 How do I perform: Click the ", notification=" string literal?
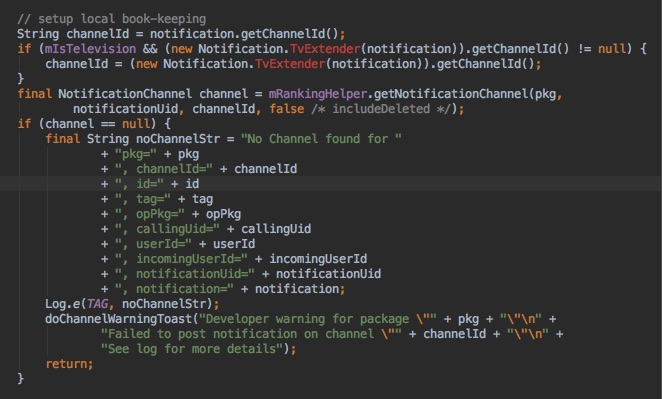pos(174,289)
